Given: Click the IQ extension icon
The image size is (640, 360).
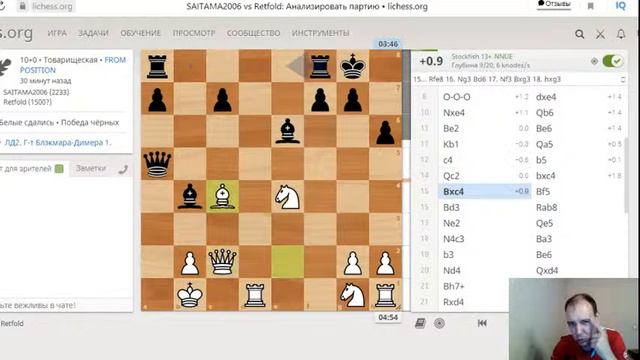Looking at the screenshot, I should [x=620, y=5].
